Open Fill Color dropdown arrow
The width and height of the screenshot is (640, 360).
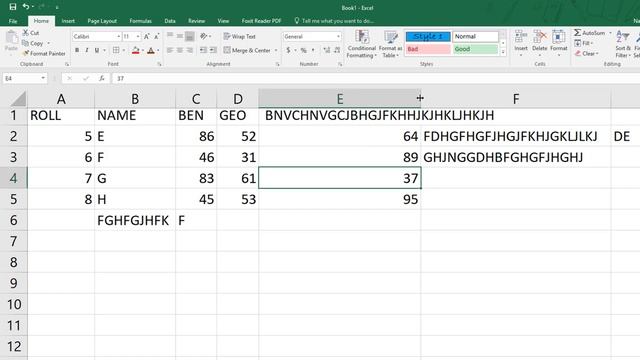point(142,50)
